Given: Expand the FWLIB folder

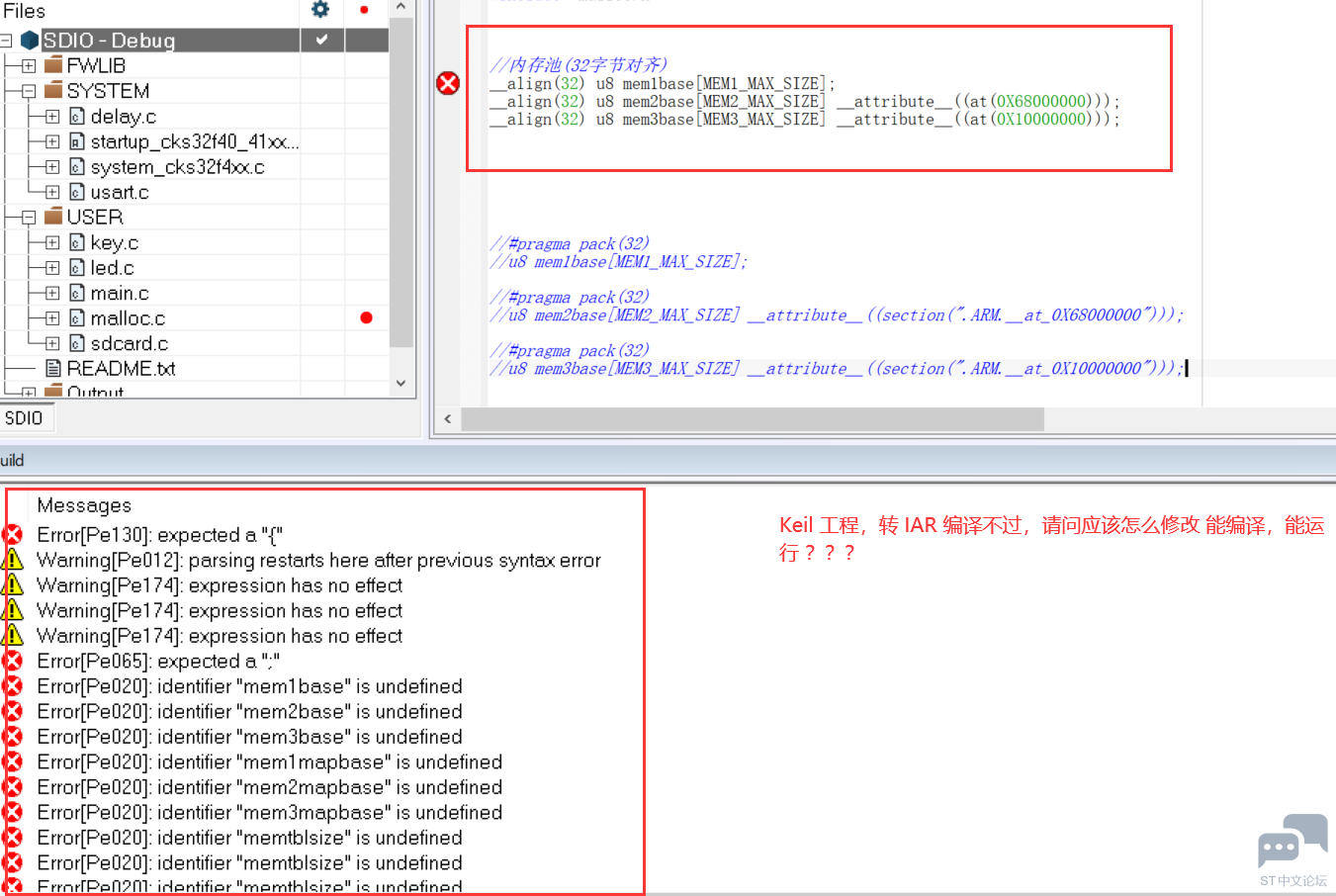Looking at the screenshot, I should 29,66.
